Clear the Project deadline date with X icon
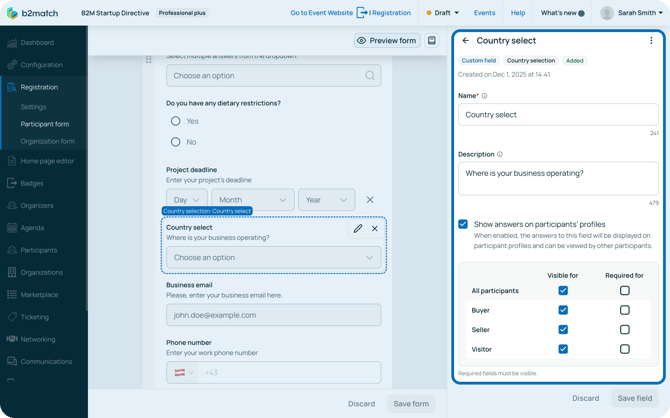This screenshot has width=670, height=418. pos(370,200)
